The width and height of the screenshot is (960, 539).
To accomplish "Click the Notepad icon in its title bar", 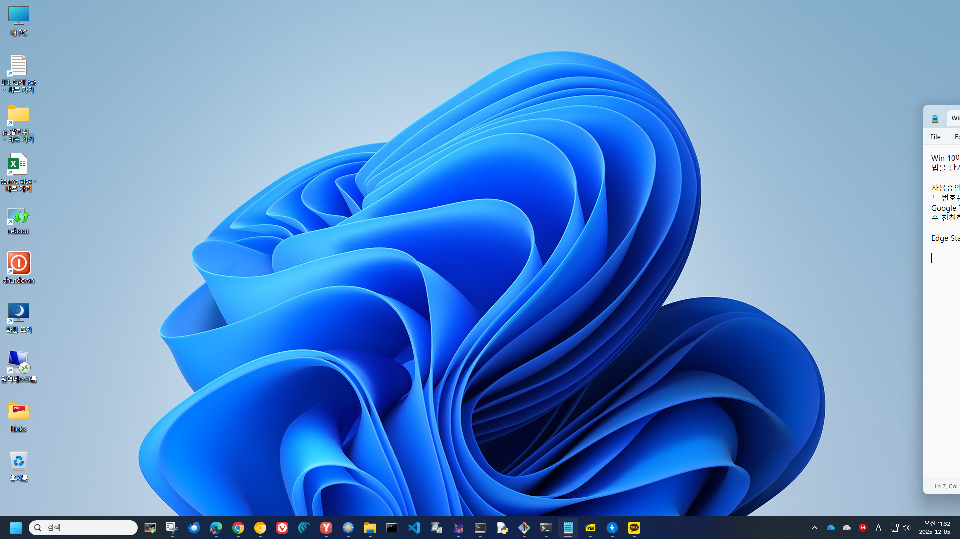I will [x=935, y=119].
